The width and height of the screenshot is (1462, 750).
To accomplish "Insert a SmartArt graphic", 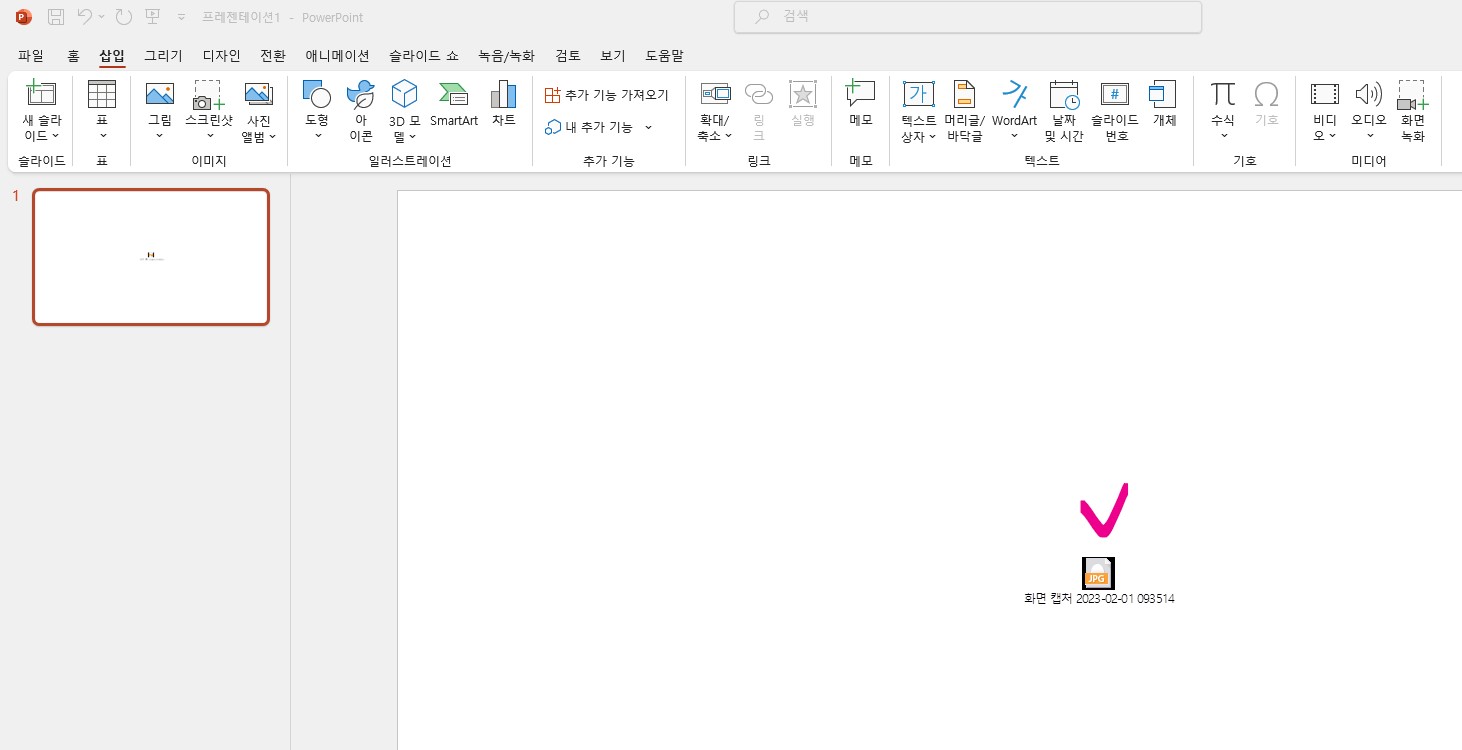I will 453,105.
